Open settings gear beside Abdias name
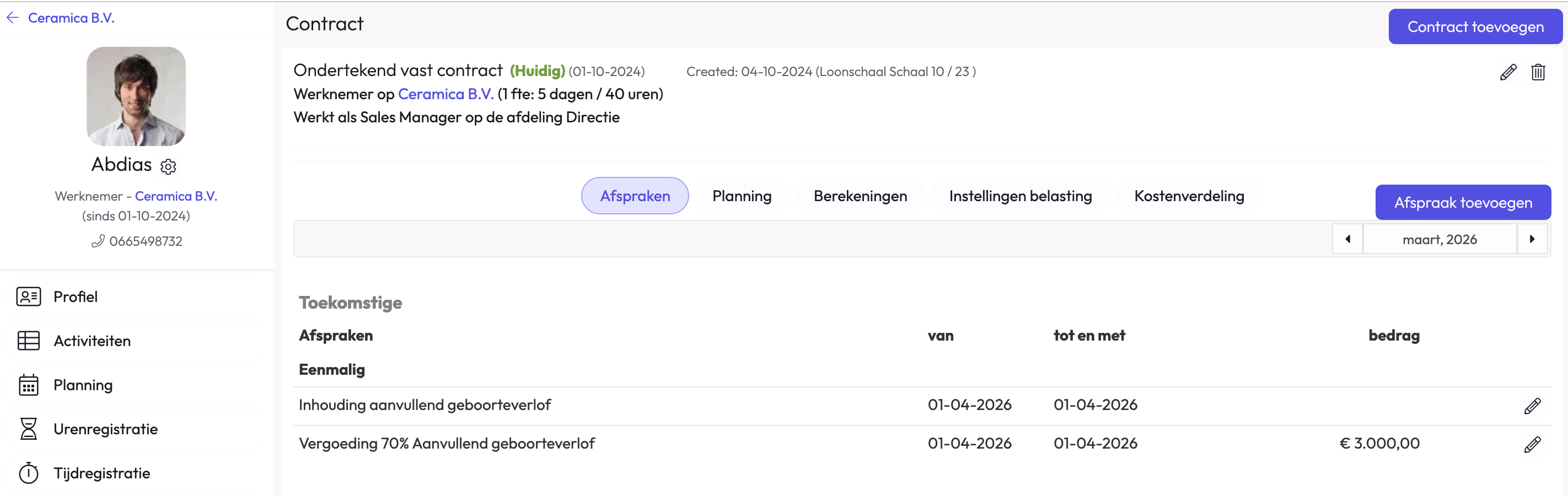1568x496 pixels. [x=169, y=166]
